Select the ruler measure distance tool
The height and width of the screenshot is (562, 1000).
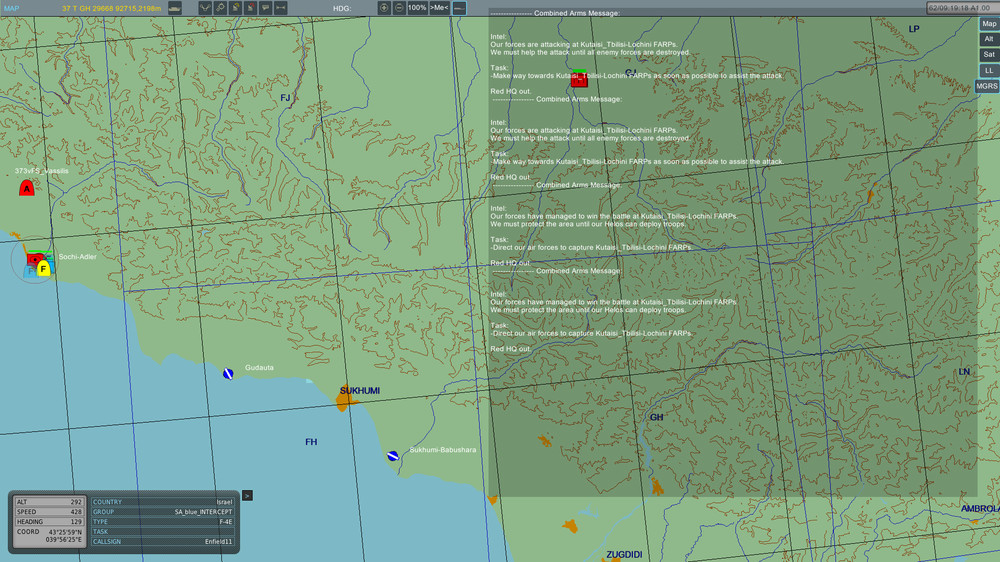click(281, 8)
